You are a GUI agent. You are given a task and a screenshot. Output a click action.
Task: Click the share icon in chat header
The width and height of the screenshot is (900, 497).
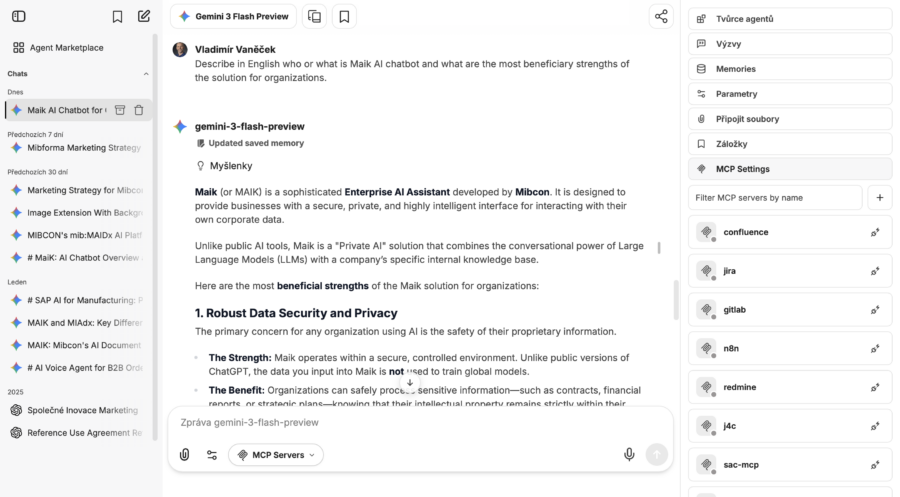(660, 16)
